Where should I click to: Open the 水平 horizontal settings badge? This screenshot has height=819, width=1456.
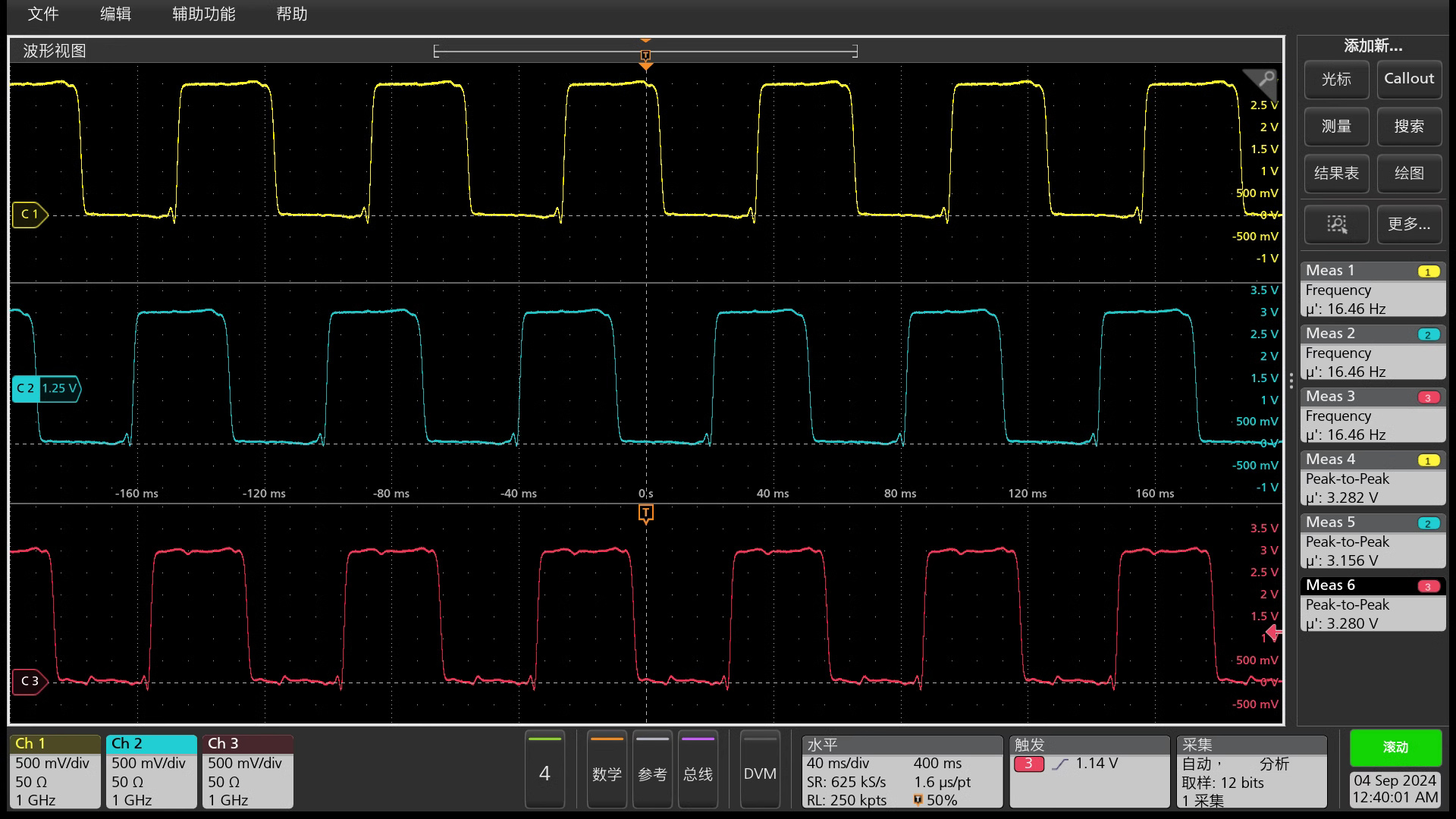(x=902, y=772)
